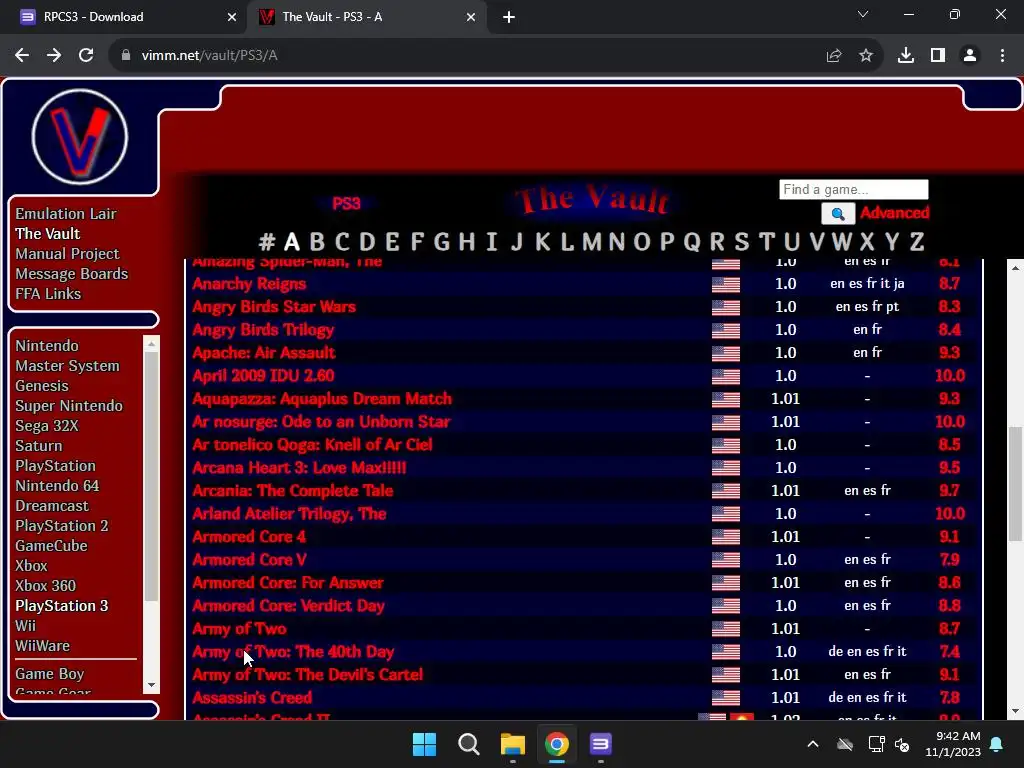The height and width of the screenshot is (768, 1024).
Task: Show hidden system tray icons
Action: coord(813,744)
